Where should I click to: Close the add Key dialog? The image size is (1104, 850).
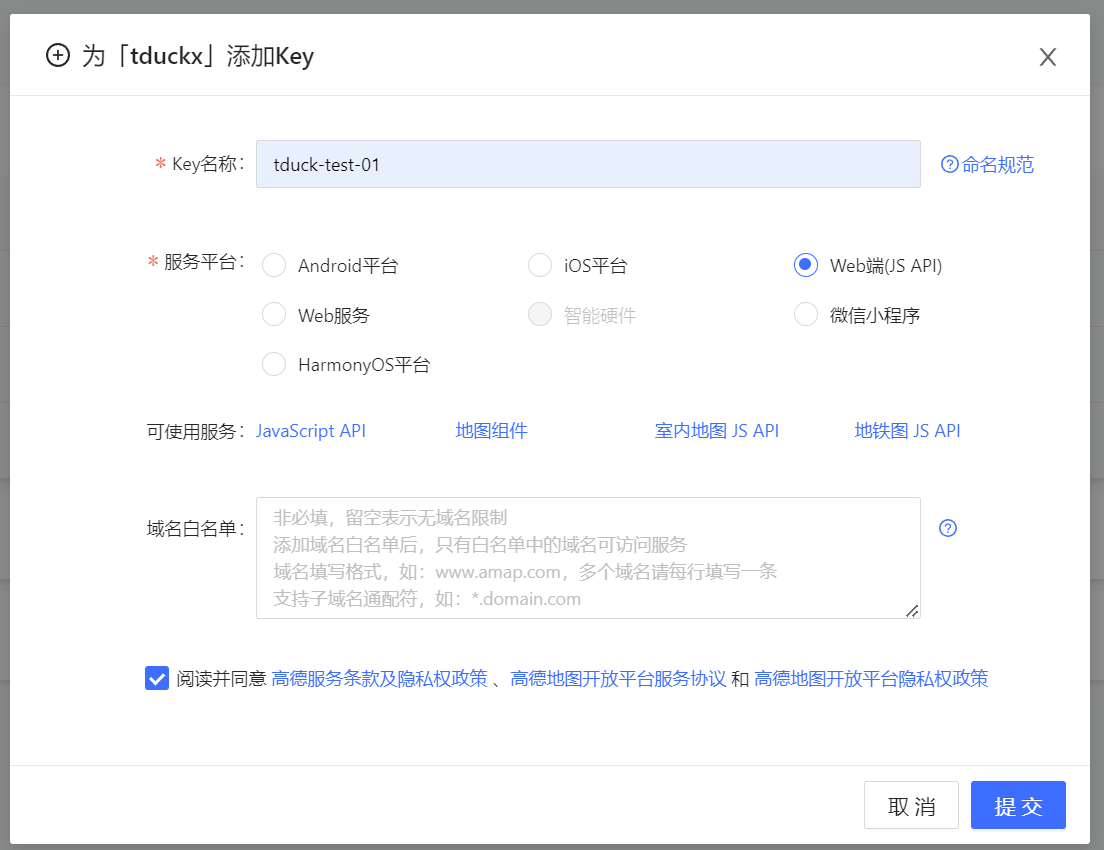[1047, 57]
